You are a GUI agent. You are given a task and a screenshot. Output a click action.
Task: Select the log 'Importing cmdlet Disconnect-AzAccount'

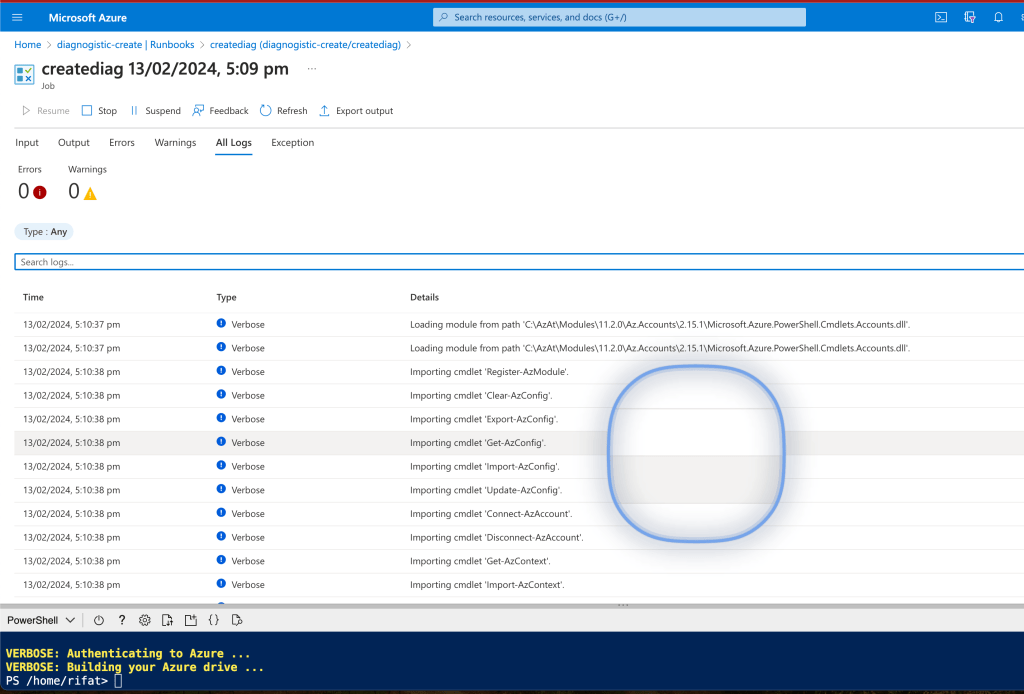tap(519, 537)
